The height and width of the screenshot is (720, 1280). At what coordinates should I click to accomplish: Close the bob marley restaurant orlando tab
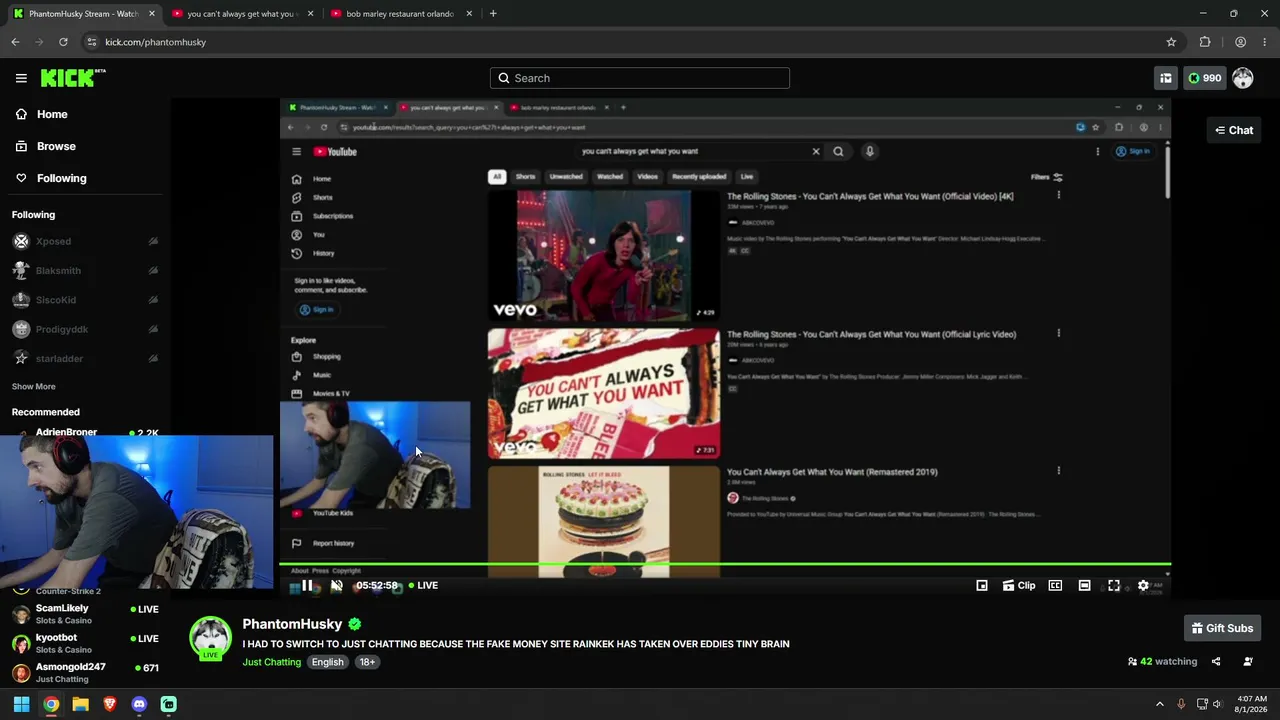(469, 14)
